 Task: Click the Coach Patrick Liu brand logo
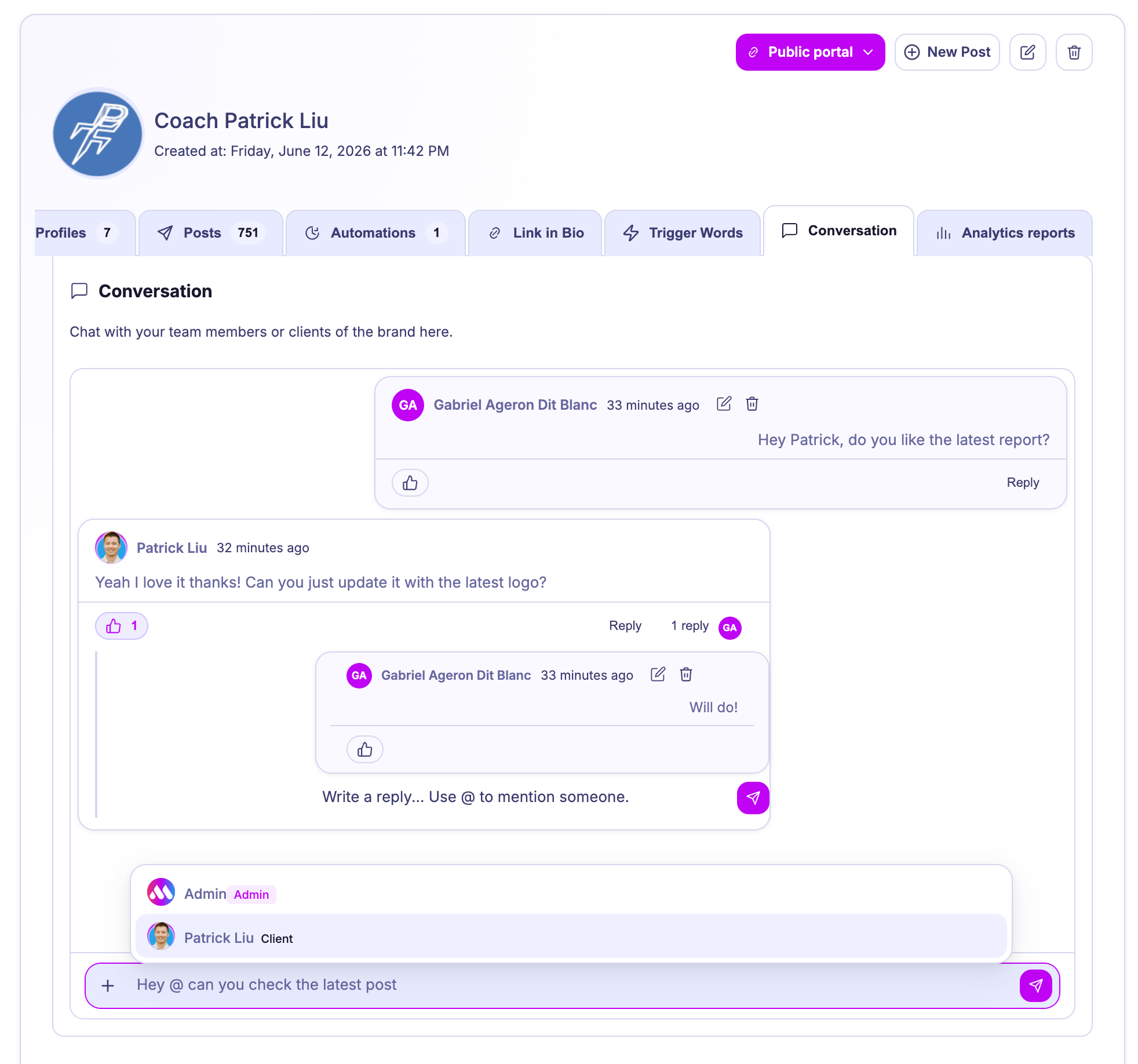click(97, 134)
